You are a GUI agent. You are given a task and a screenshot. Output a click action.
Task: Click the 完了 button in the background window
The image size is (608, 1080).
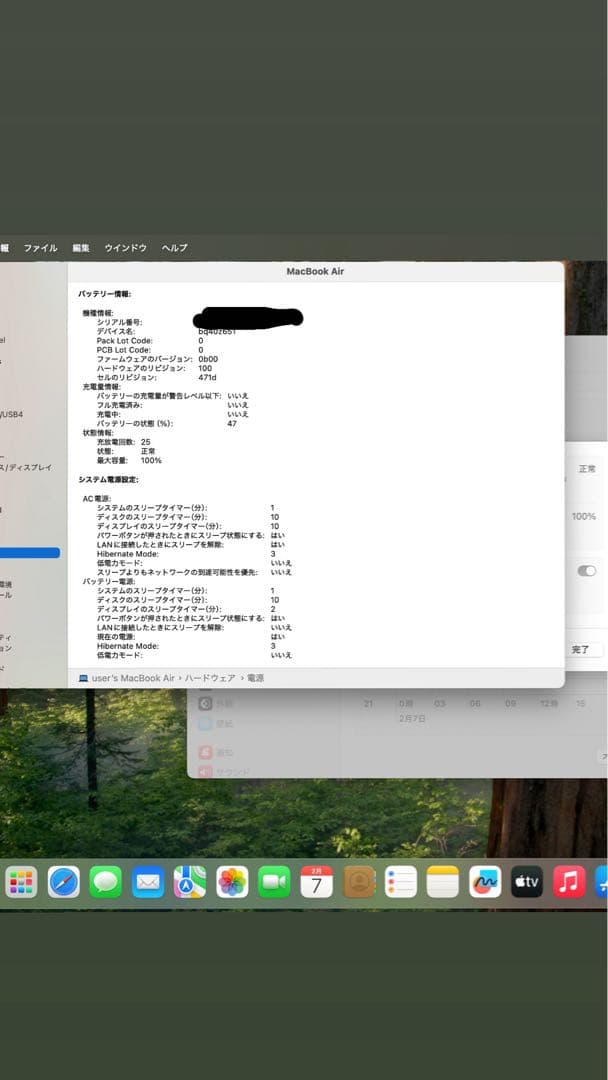580,650
